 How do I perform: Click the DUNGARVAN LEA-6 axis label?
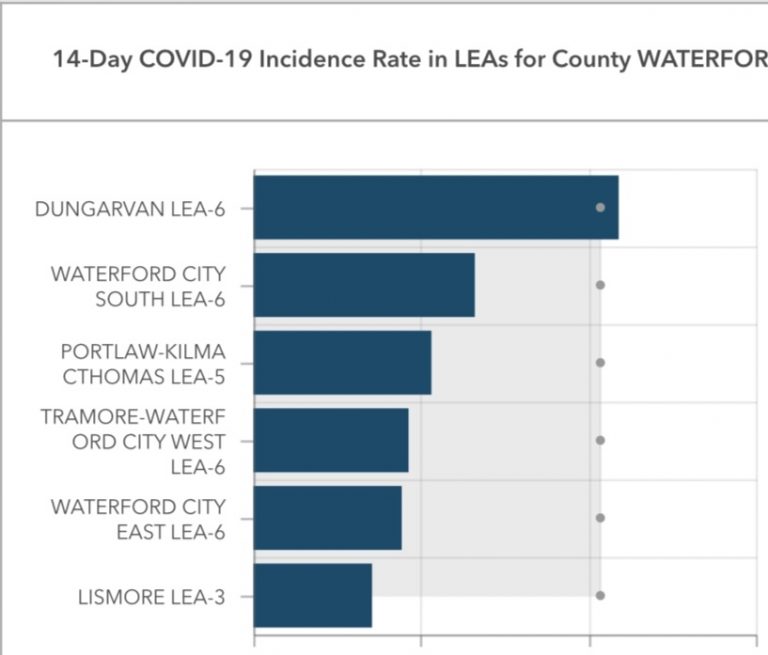click(130, 209)
